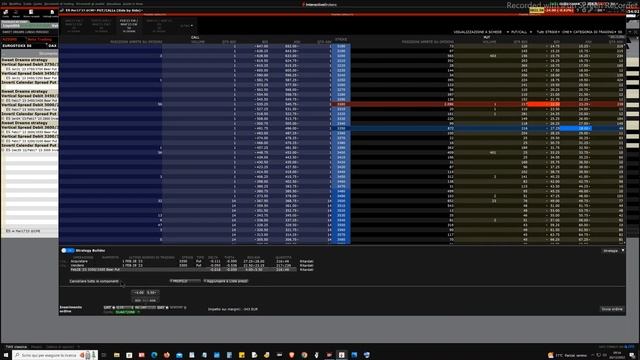The height and width of the screenshot is (360, 640).
Task: Select first 'Sweet Dreams strategy' list entry
Action: (29, 60)
